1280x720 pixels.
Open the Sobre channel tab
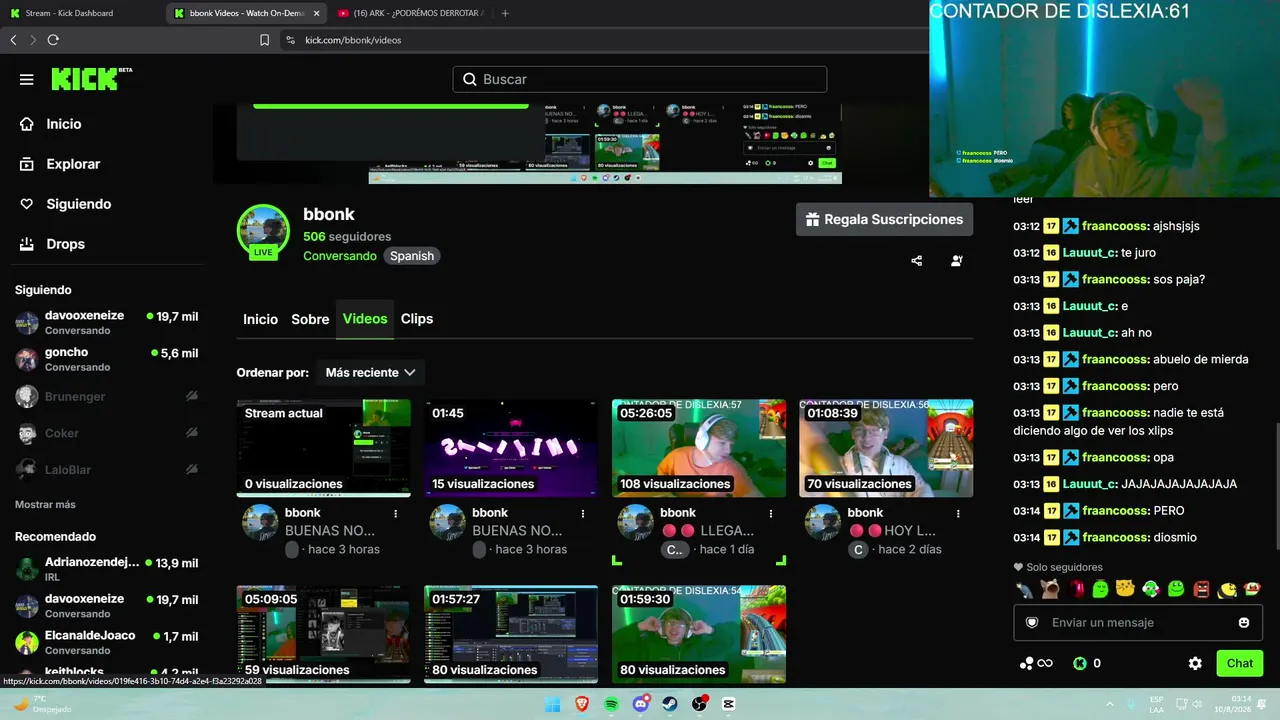pos(310,319)
